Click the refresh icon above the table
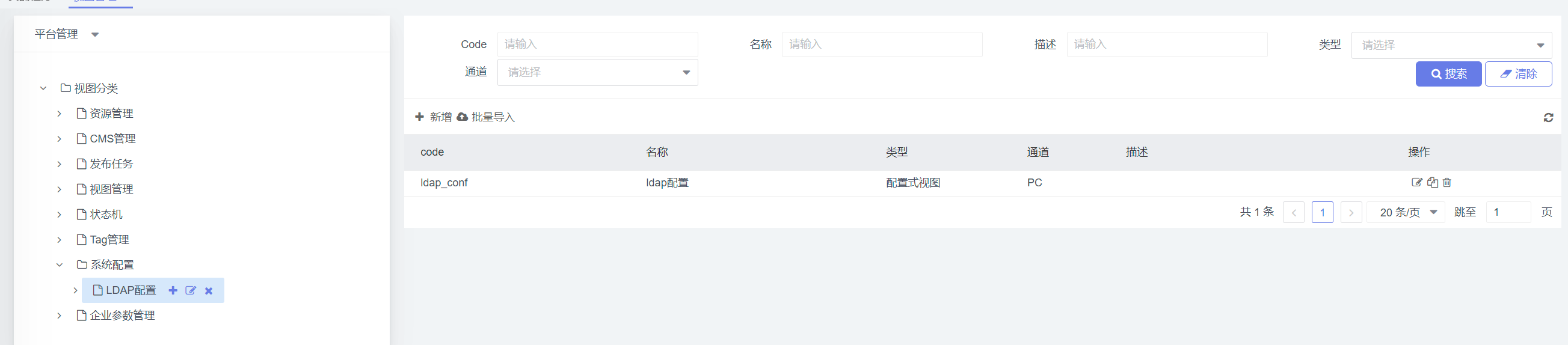 coord(1548,117)
